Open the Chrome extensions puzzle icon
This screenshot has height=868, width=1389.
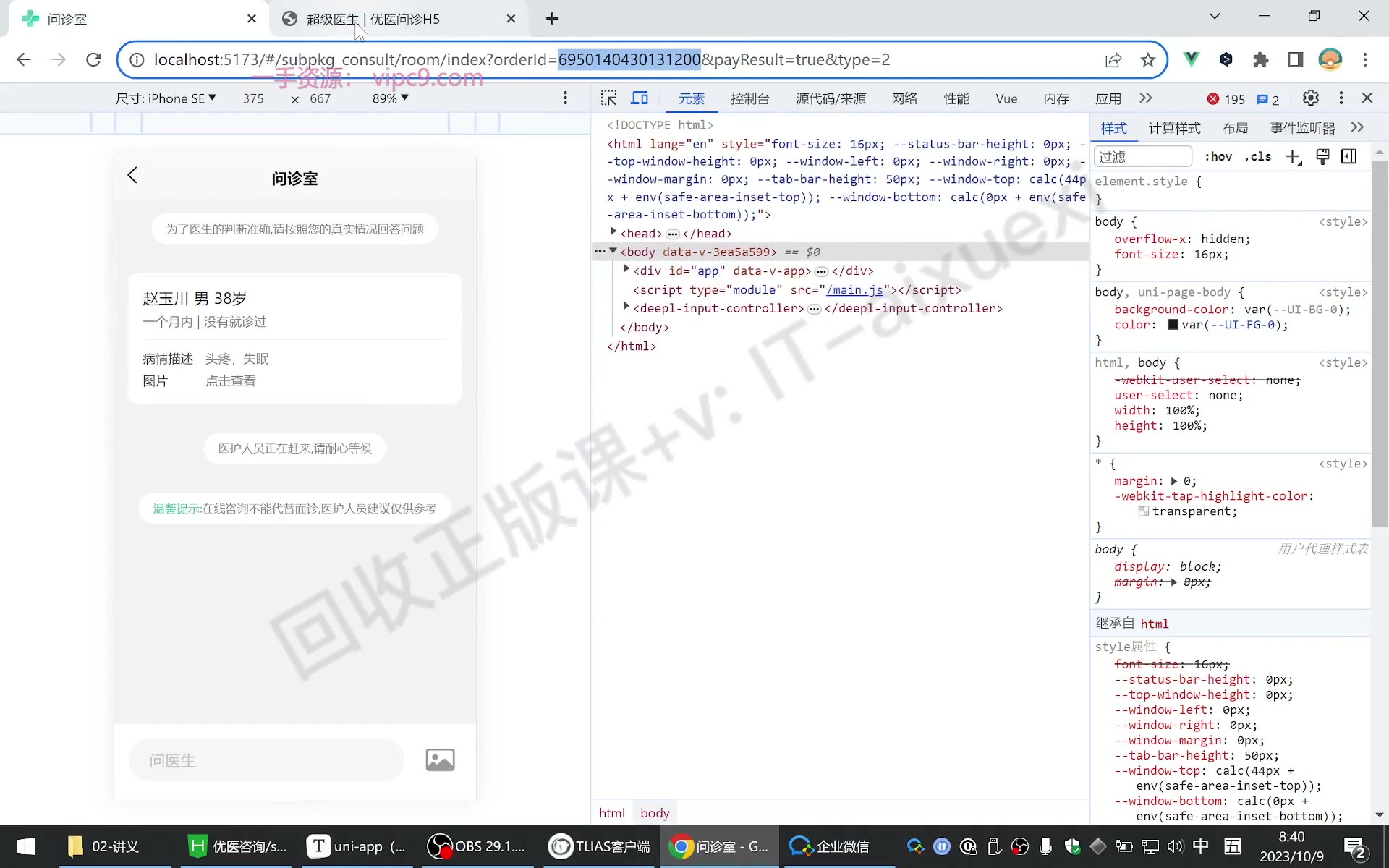point(1261,60)
